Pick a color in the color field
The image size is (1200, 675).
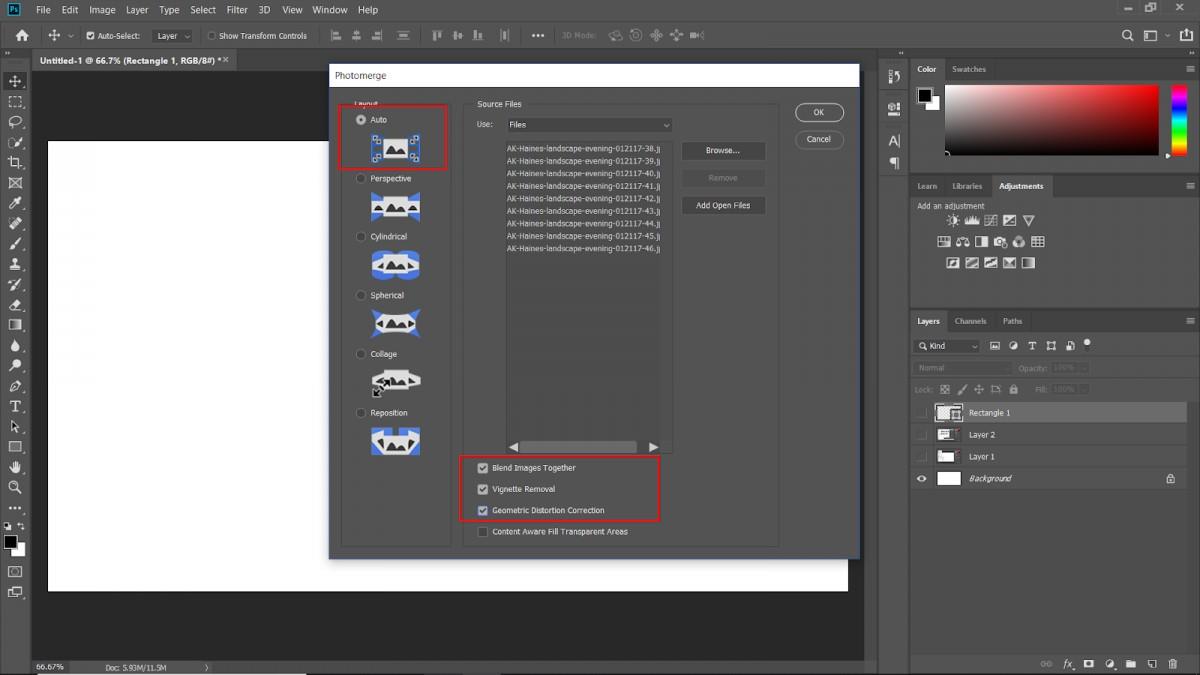(1050, 120)
